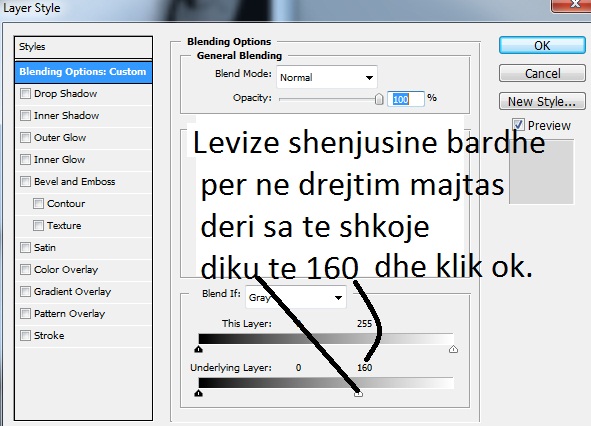591x426 pixels.
Task: Click the Opacity slider thumb
Action: (379, 99)
